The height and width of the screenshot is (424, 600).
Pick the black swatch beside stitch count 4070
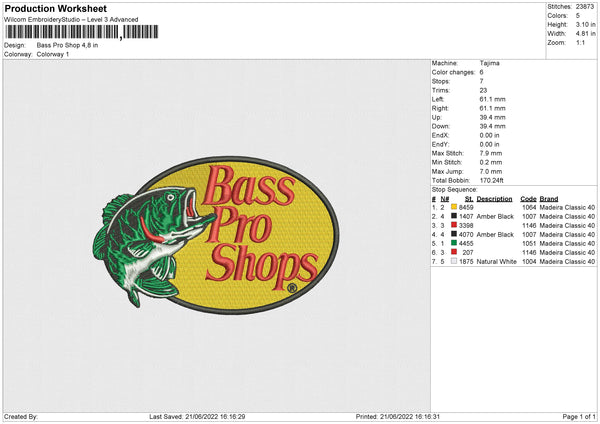[x=454, y=234]
